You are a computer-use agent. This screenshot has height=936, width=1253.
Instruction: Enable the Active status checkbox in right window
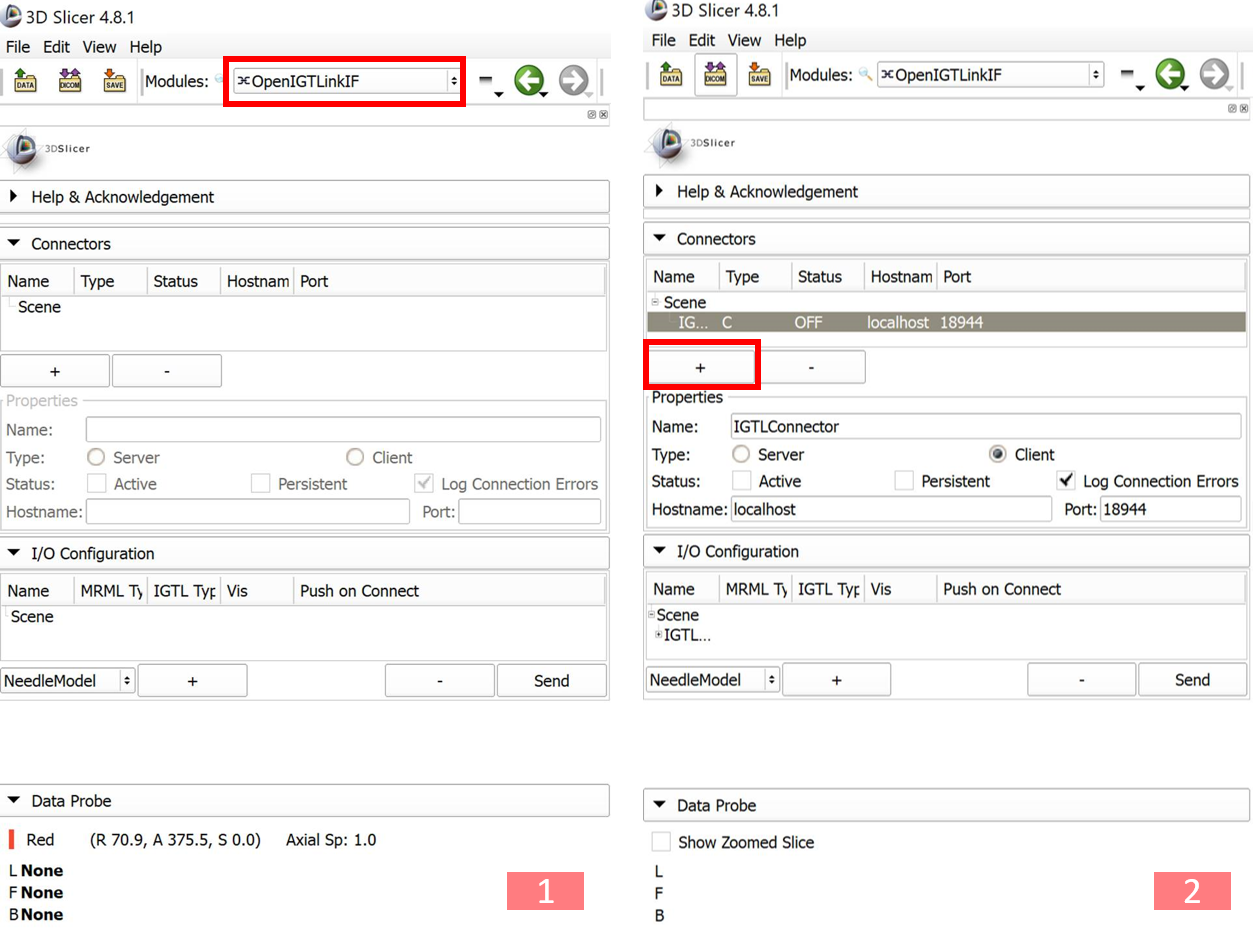click(742, 481)
